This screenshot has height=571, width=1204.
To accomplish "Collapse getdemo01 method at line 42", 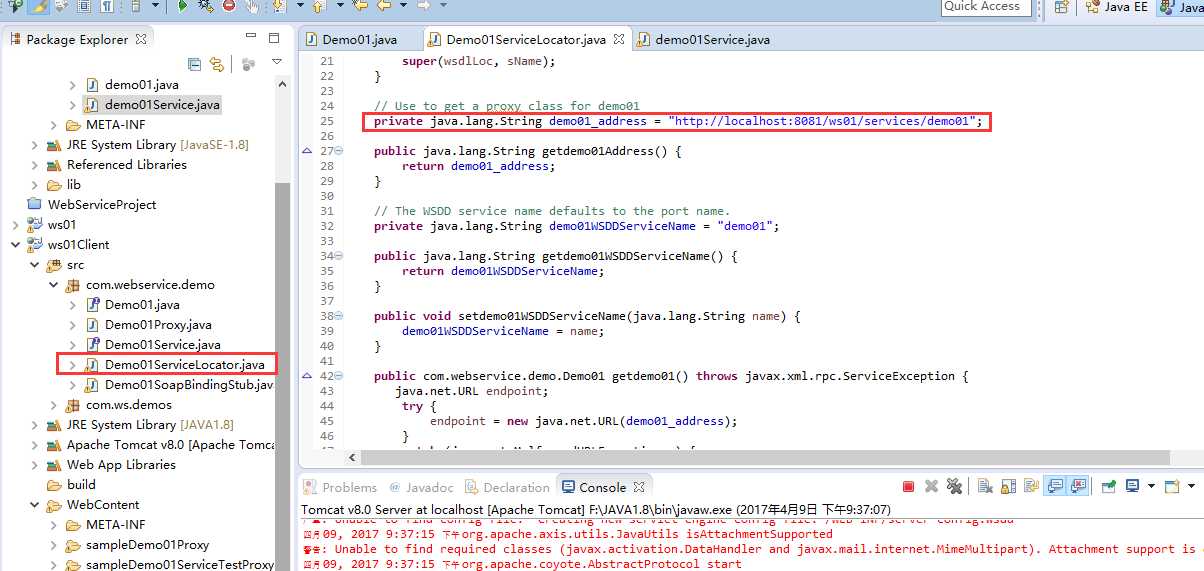I will click(338, 376).
